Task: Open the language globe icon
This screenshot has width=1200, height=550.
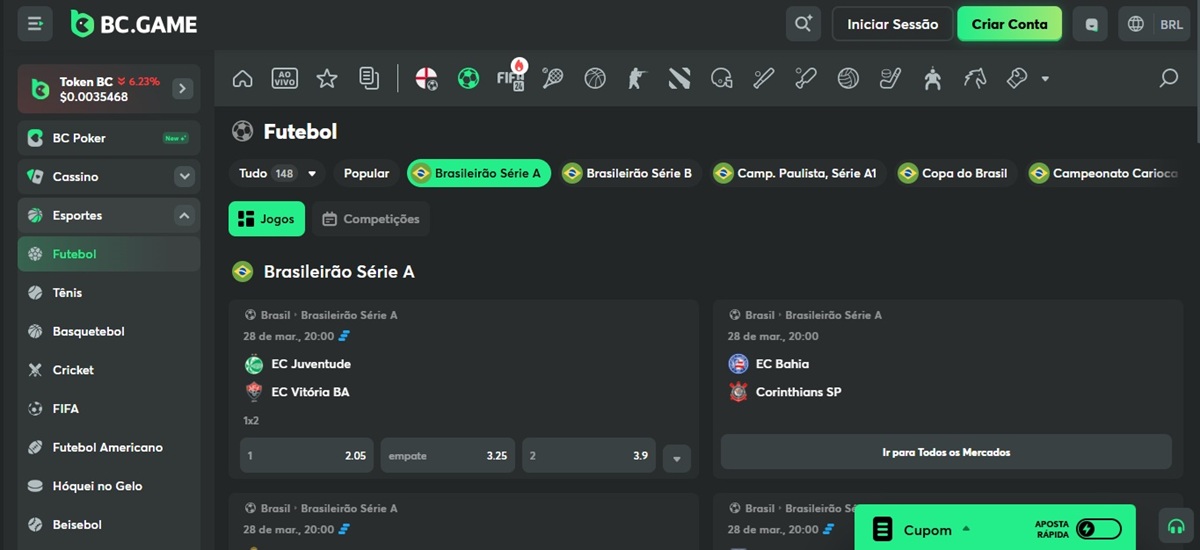Action: point(1136,24)
